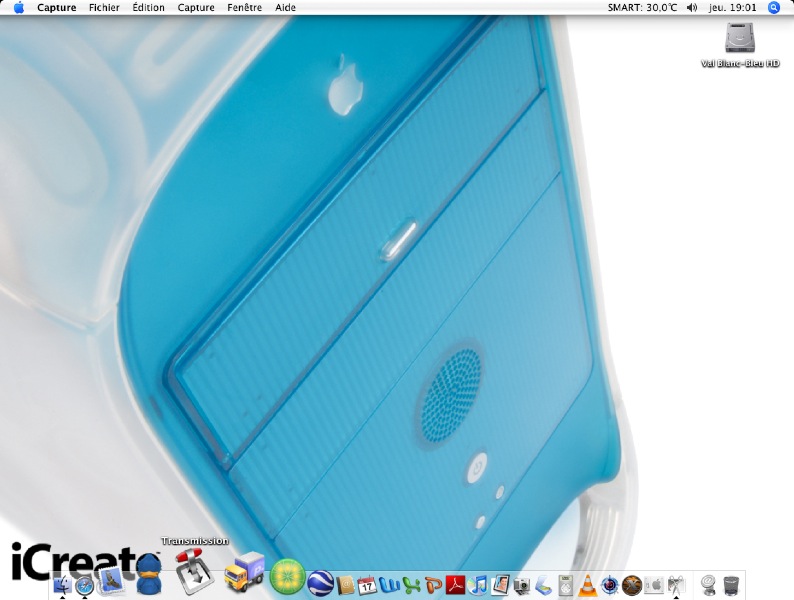Launch Microsoft PowerPoint from the dock

(x=433, y=586)
